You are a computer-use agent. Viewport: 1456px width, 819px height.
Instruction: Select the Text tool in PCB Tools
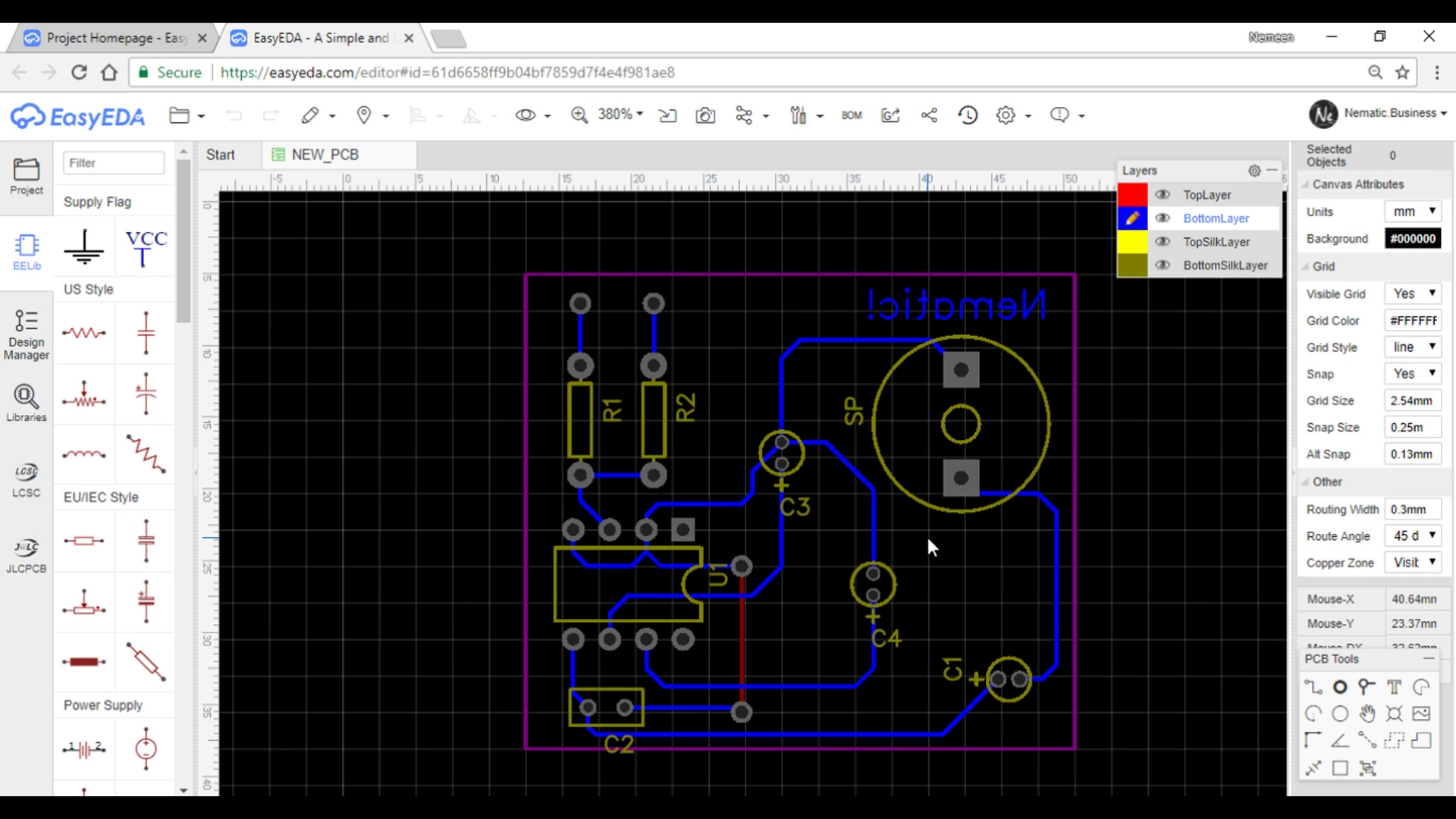1394,687
